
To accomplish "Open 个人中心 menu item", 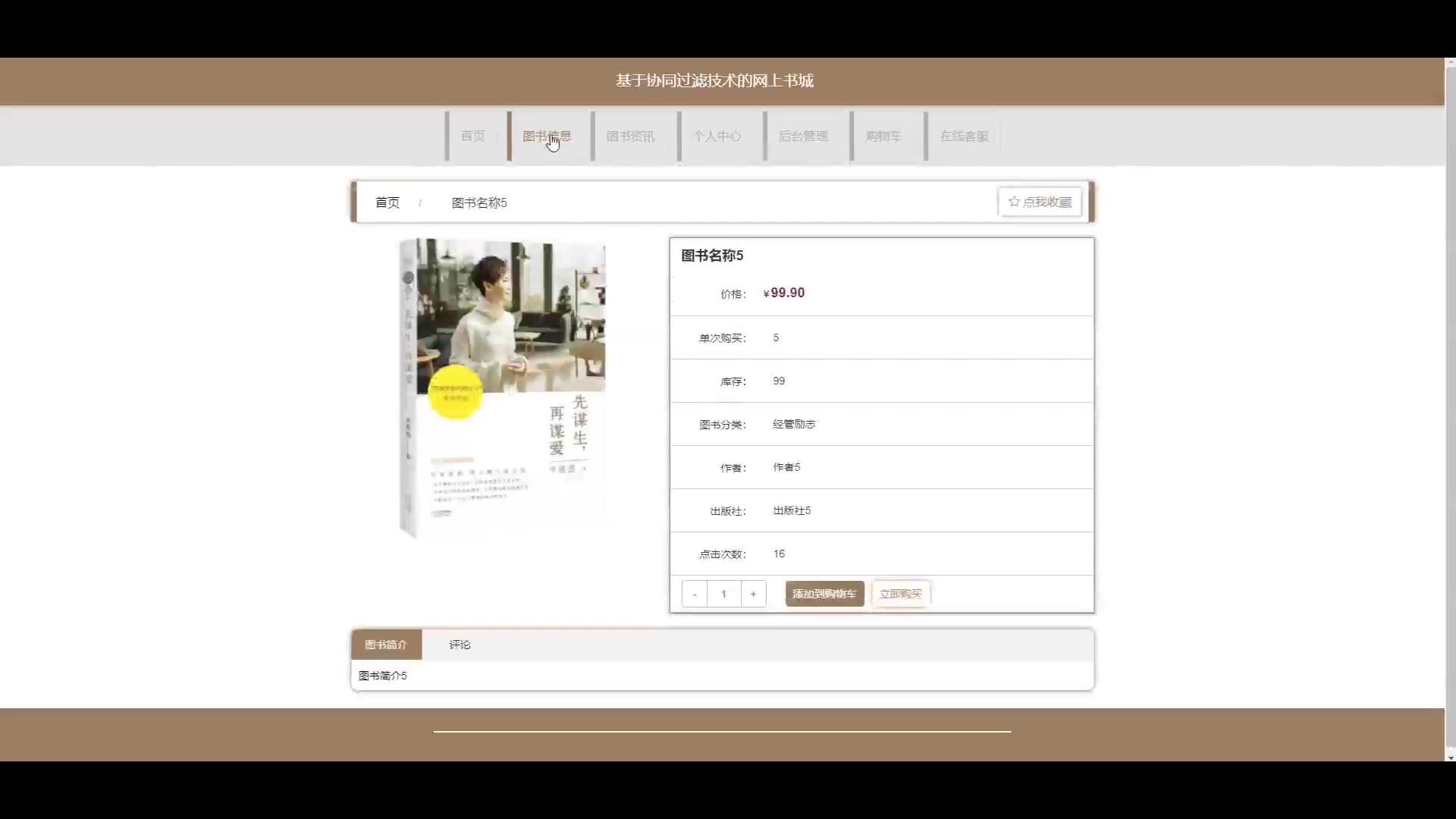I will coord(717,136).
